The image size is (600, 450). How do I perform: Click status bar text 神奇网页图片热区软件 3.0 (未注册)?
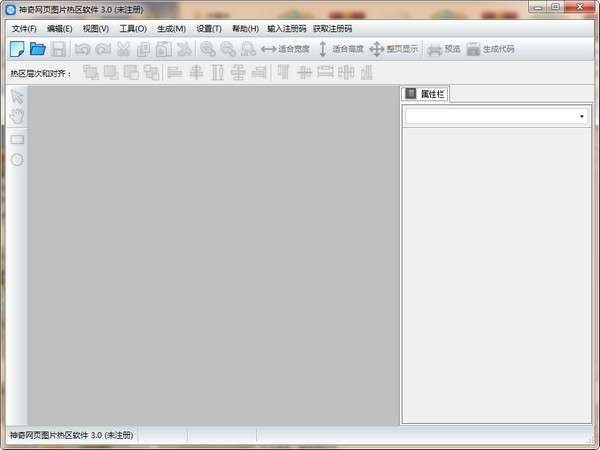[72, 435]
